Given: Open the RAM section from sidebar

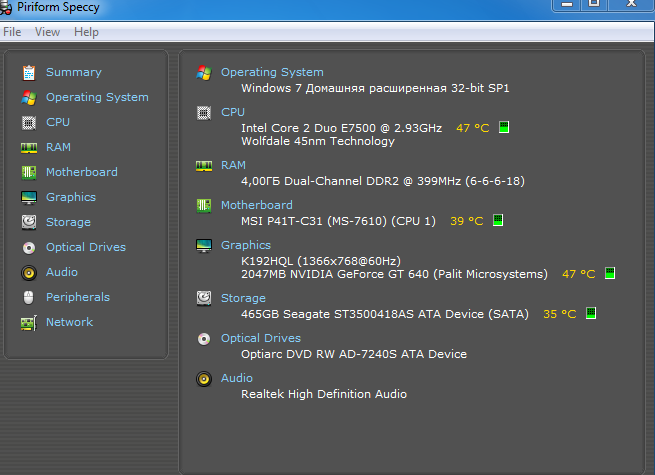Looking at the screenshot, I should point(58,147).
